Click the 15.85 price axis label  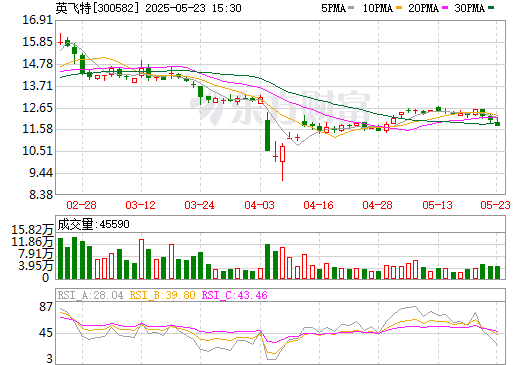(x=38, y=42)
